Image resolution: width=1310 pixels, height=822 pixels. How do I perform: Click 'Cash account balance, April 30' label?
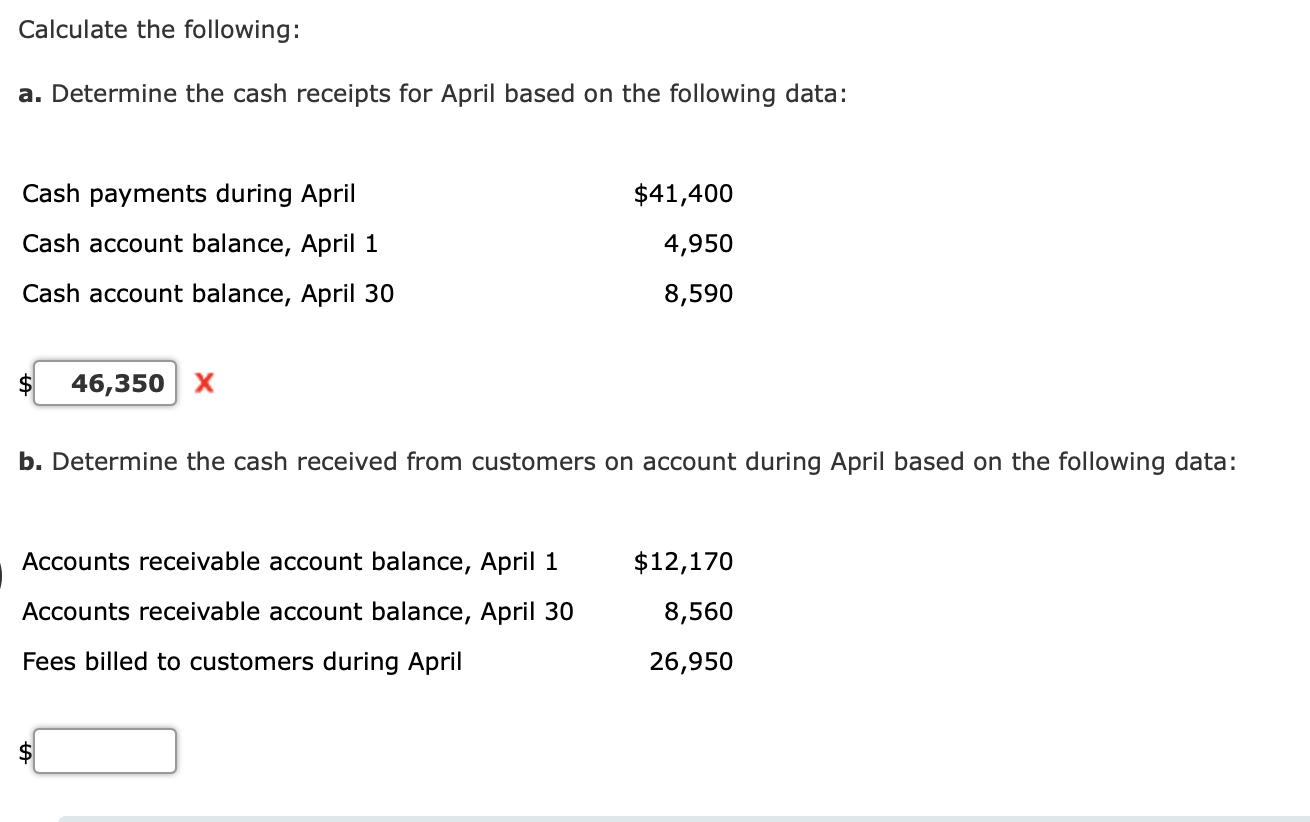[x=208, y=294]
